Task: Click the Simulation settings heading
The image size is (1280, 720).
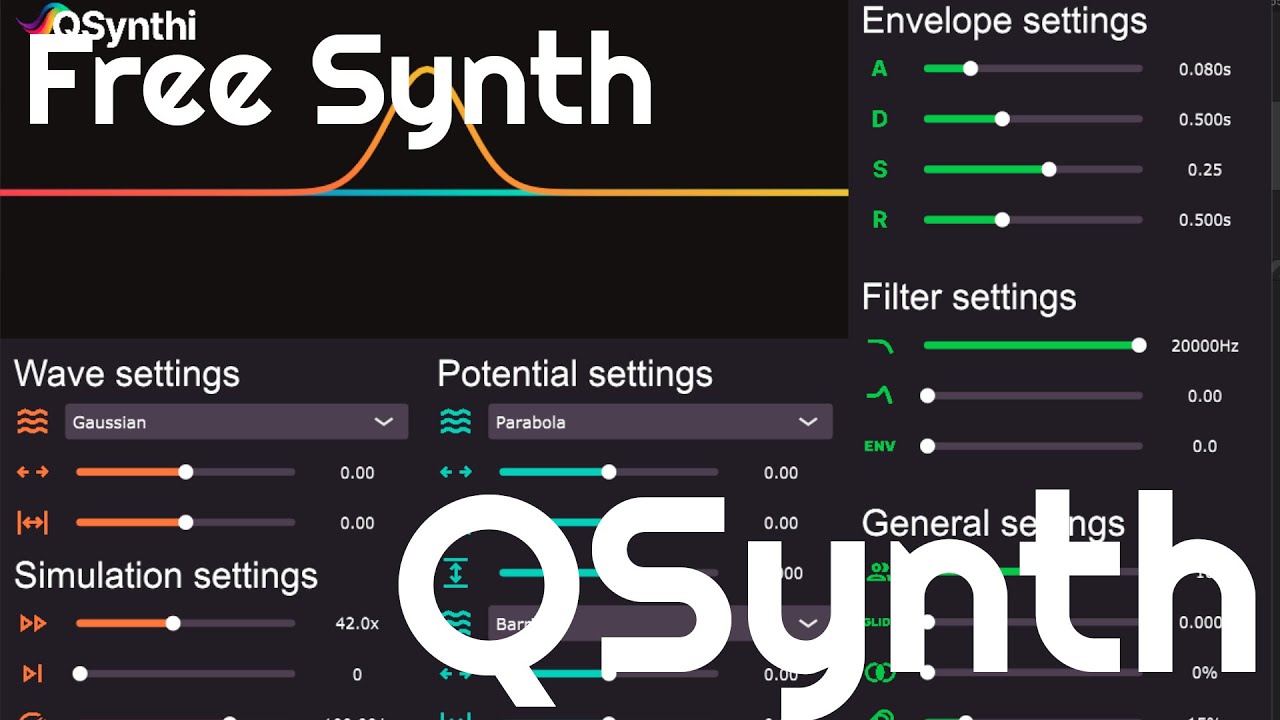Action: click(166, 576)
